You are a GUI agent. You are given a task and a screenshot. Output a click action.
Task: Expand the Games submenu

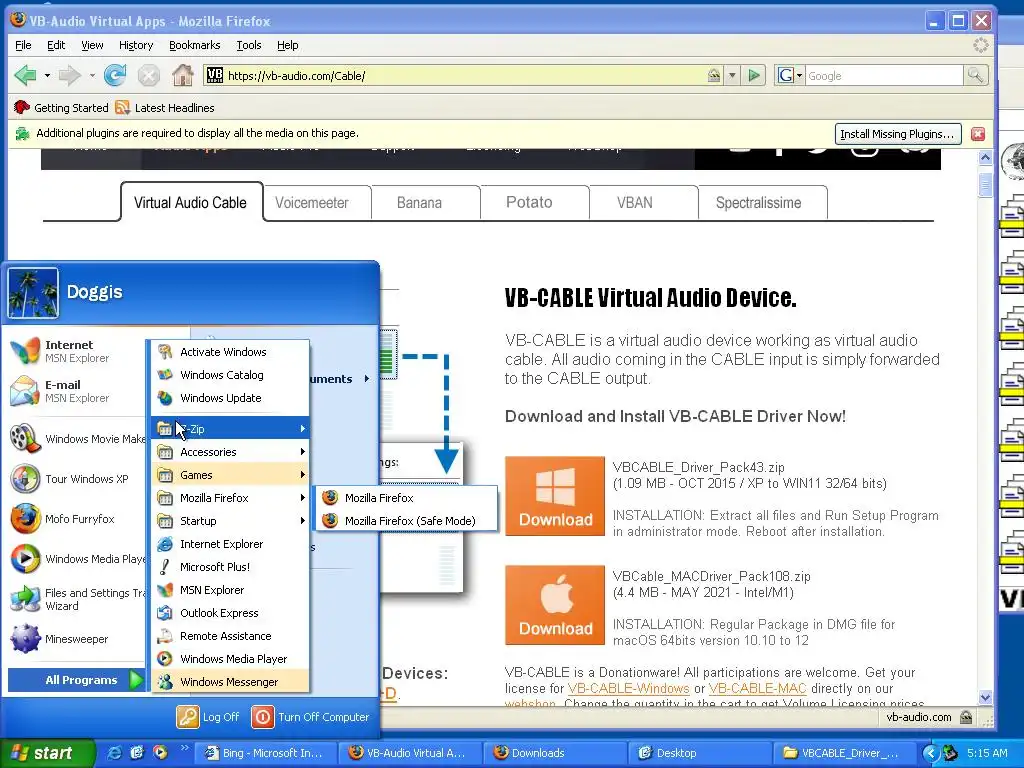coord(230,475)
